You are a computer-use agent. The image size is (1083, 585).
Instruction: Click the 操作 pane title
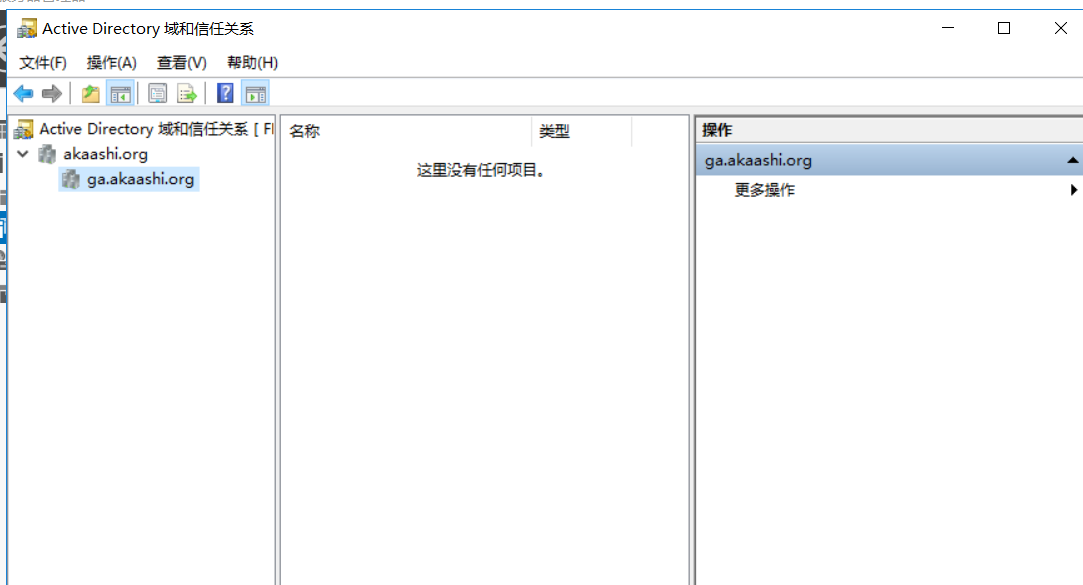click(x=717, y=130)
